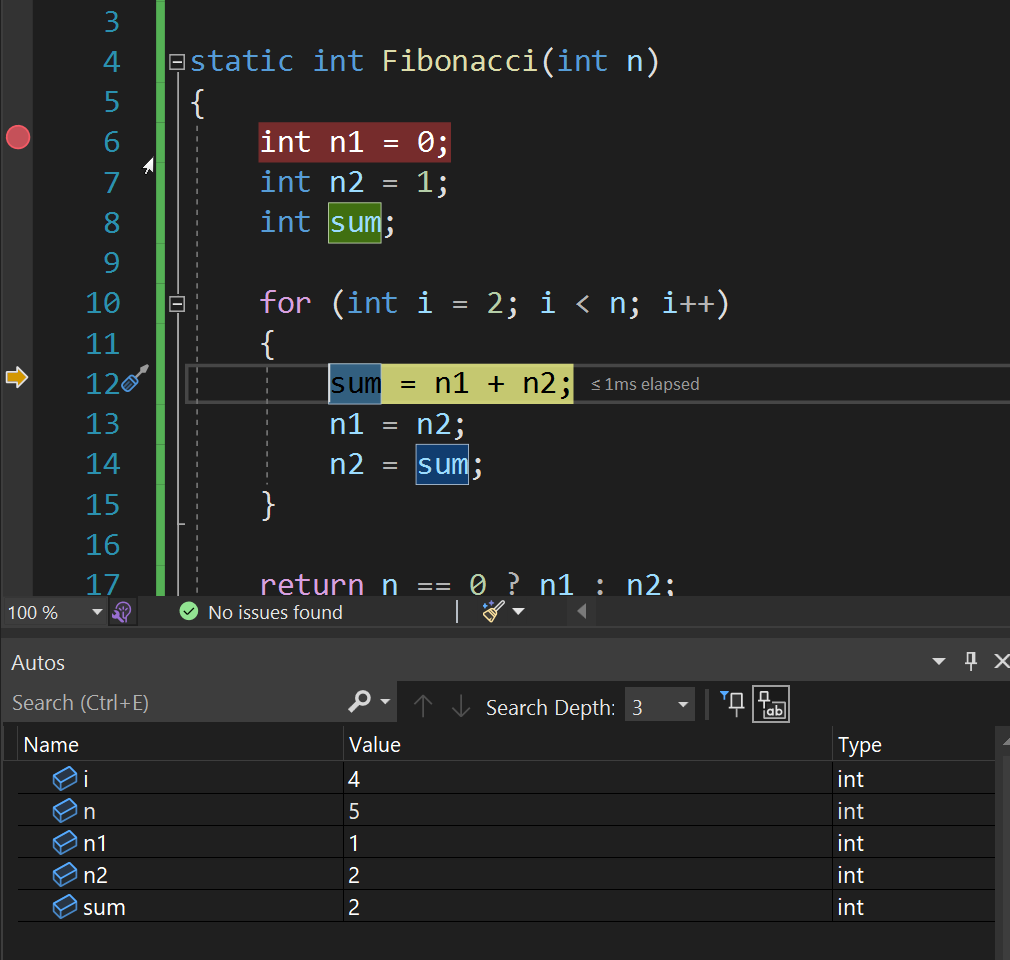
Task: Click the highlight pinned properties filter icon
Action: [x=733, y=704]
